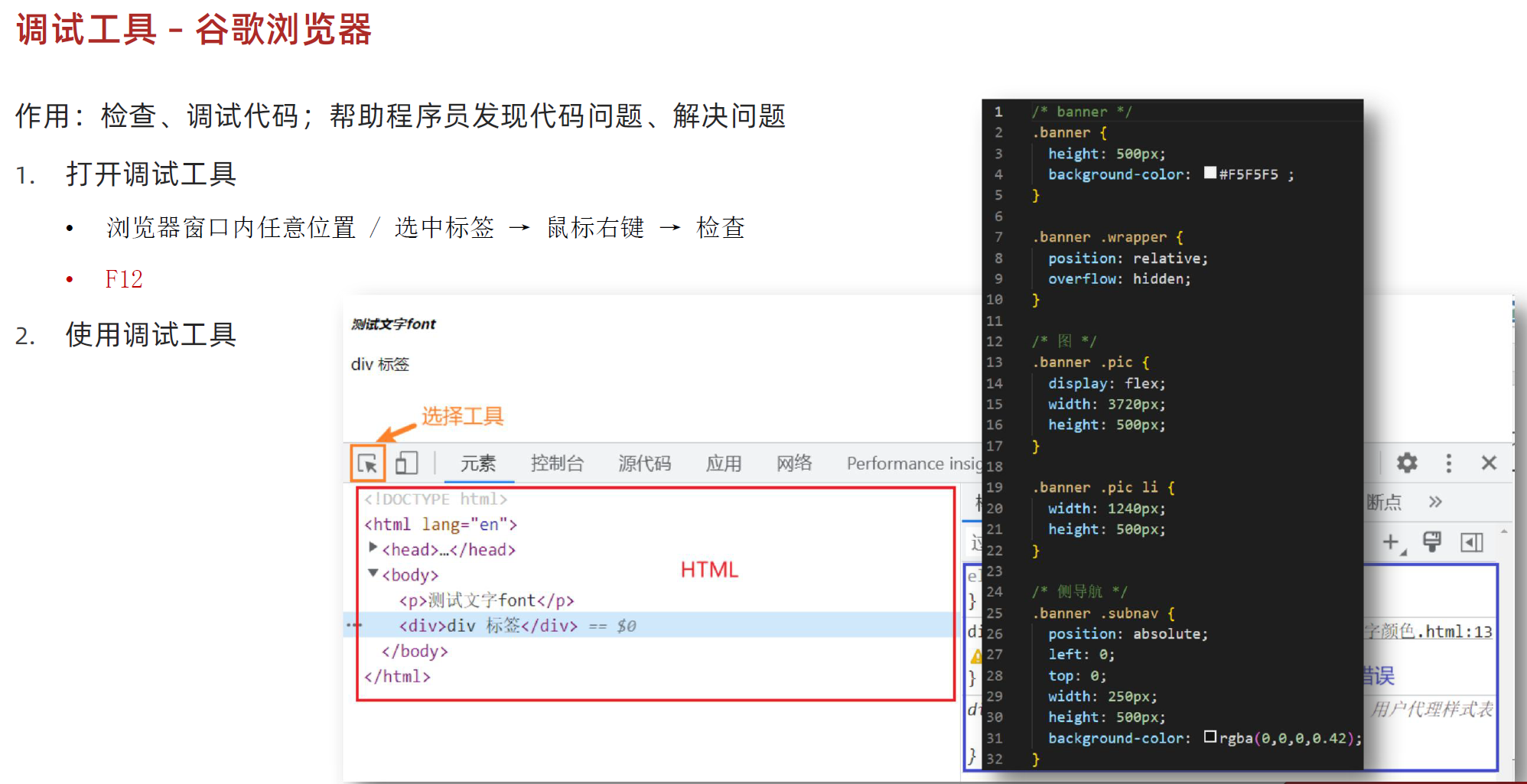This screenshot has width=1527, height=784.
Task: Click the 用户代理样式表 label
Action: click(x=1431, y=709)
